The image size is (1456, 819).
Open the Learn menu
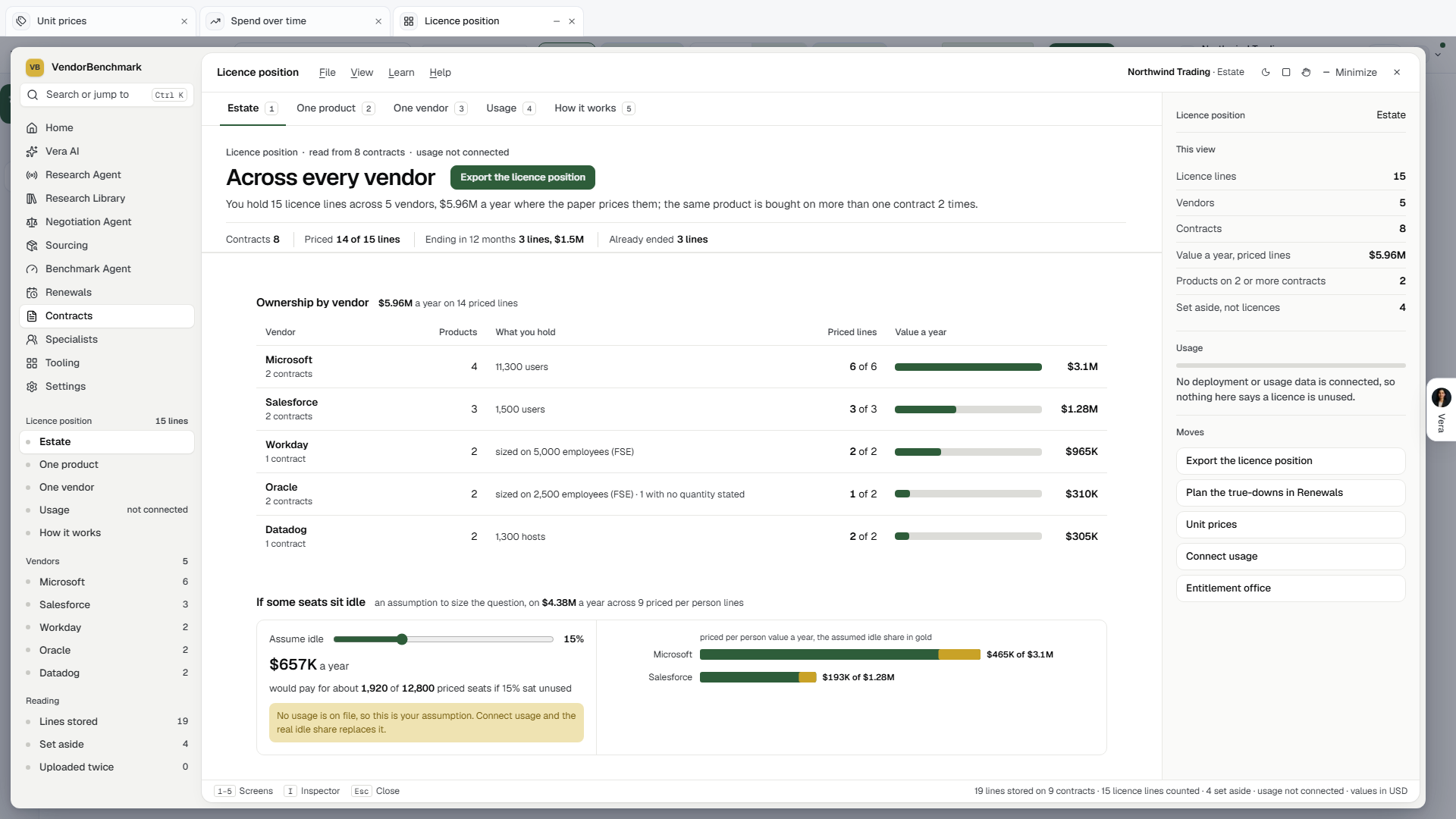(401, 73)
